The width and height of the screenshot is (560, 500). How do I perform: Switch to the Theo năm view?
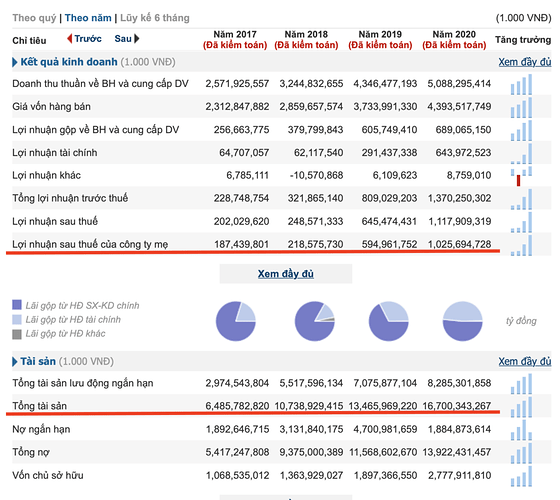[x=88, y=18]
